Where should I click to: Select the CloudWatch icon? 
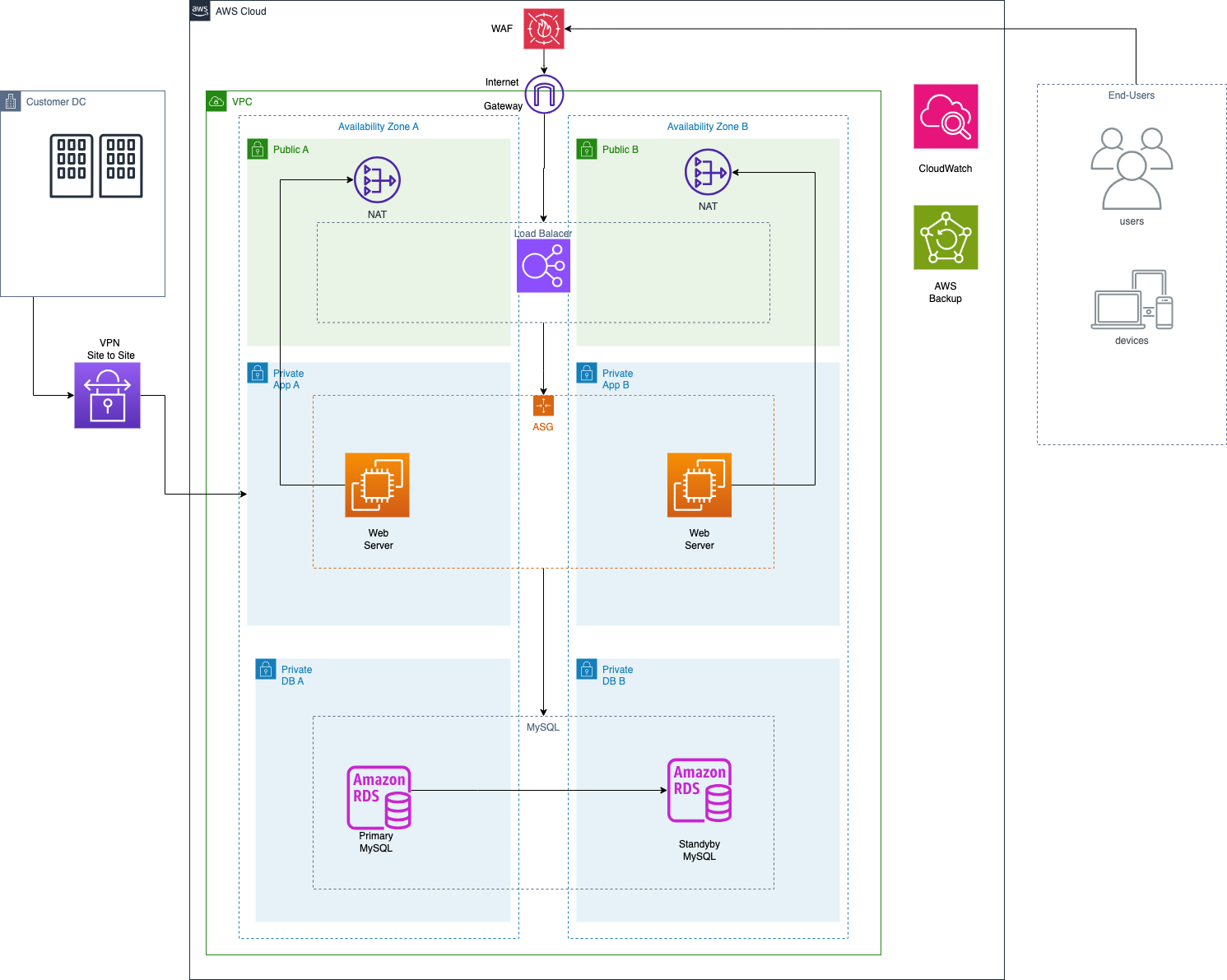pyautogui.click(x=946, y=116)
